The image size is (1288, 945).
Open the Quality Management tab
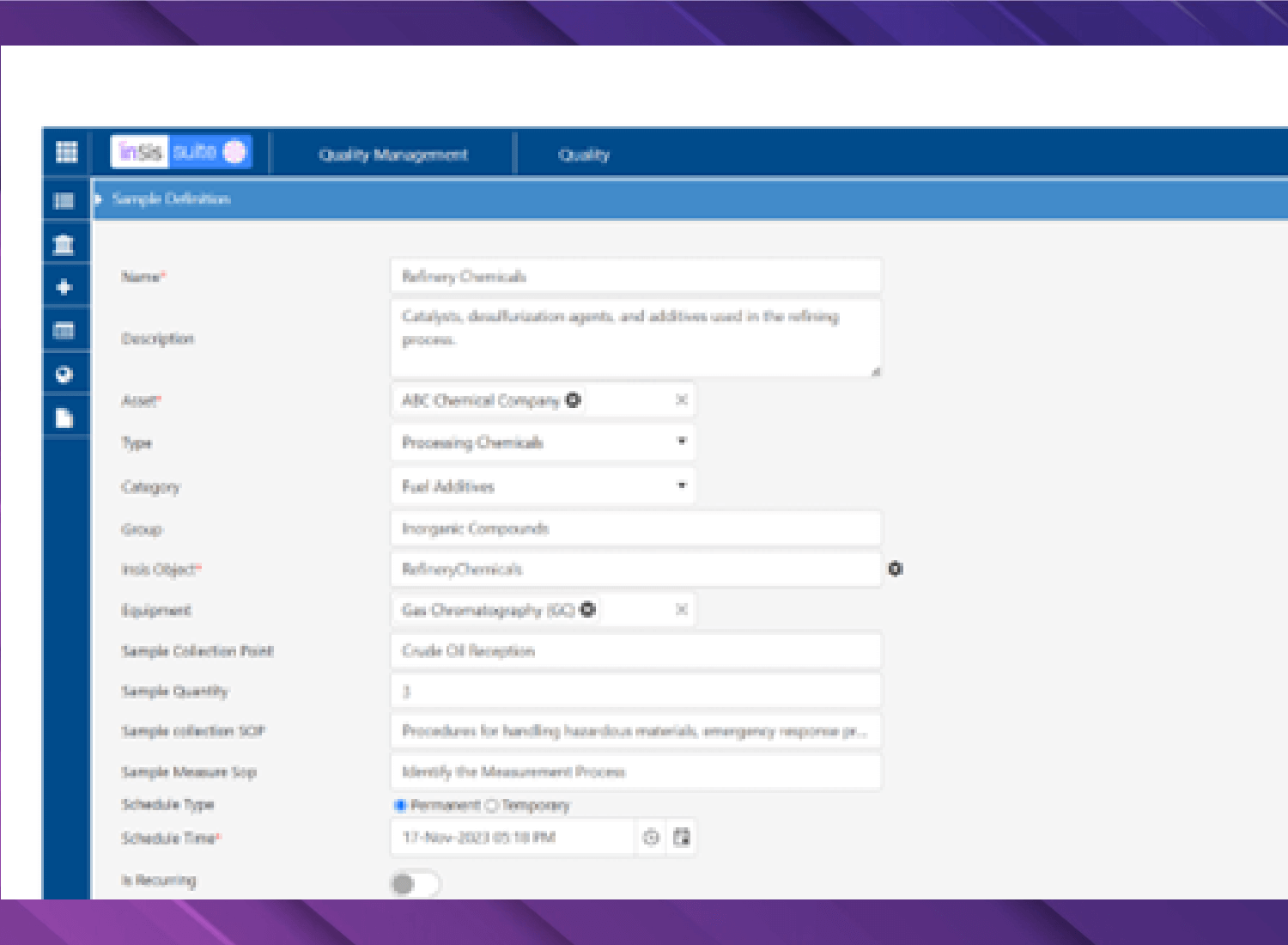[x=393, y=155]
